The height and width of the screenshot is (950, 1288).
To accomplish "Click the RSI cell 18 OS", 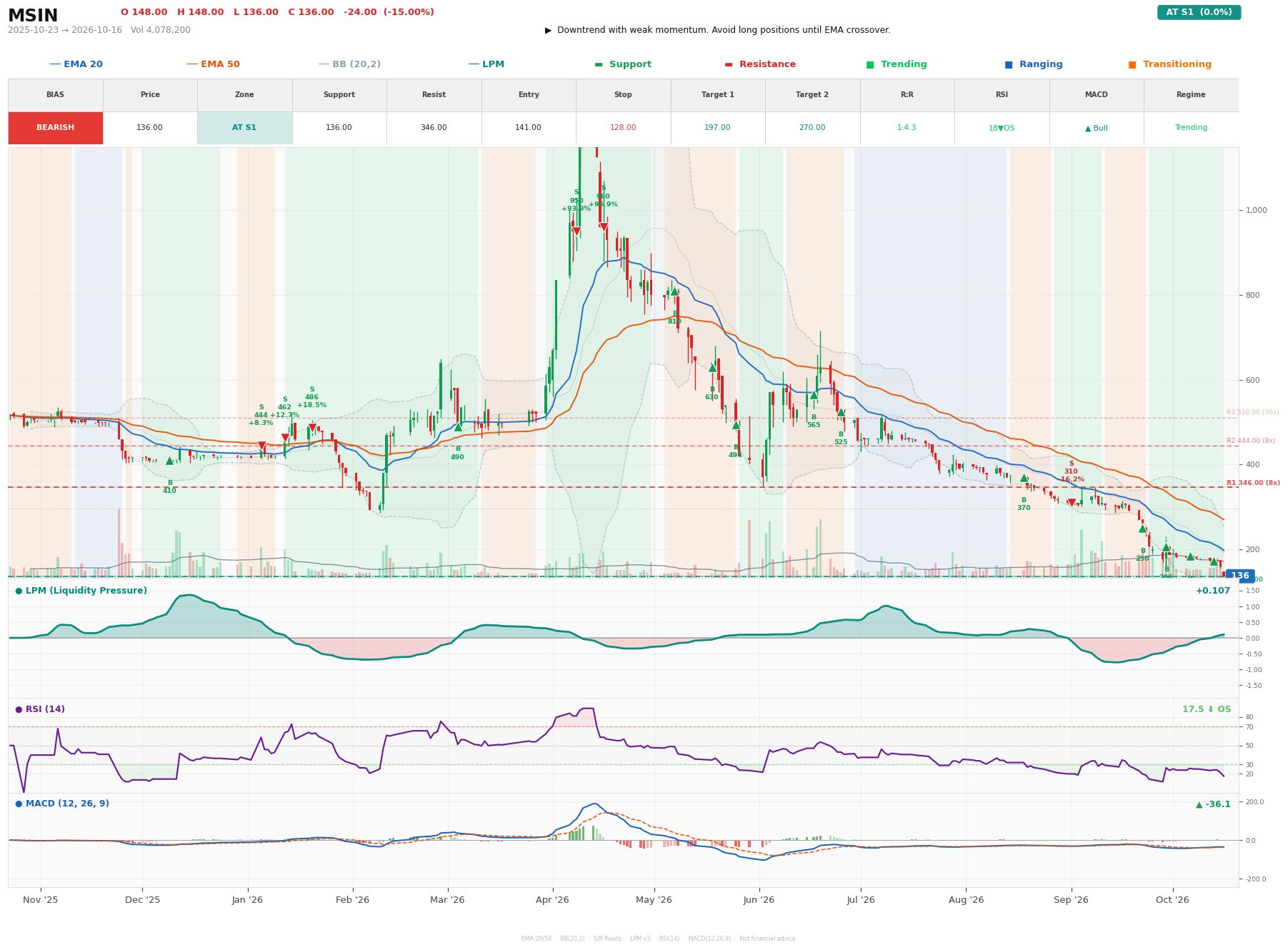I will point(1002,128).
